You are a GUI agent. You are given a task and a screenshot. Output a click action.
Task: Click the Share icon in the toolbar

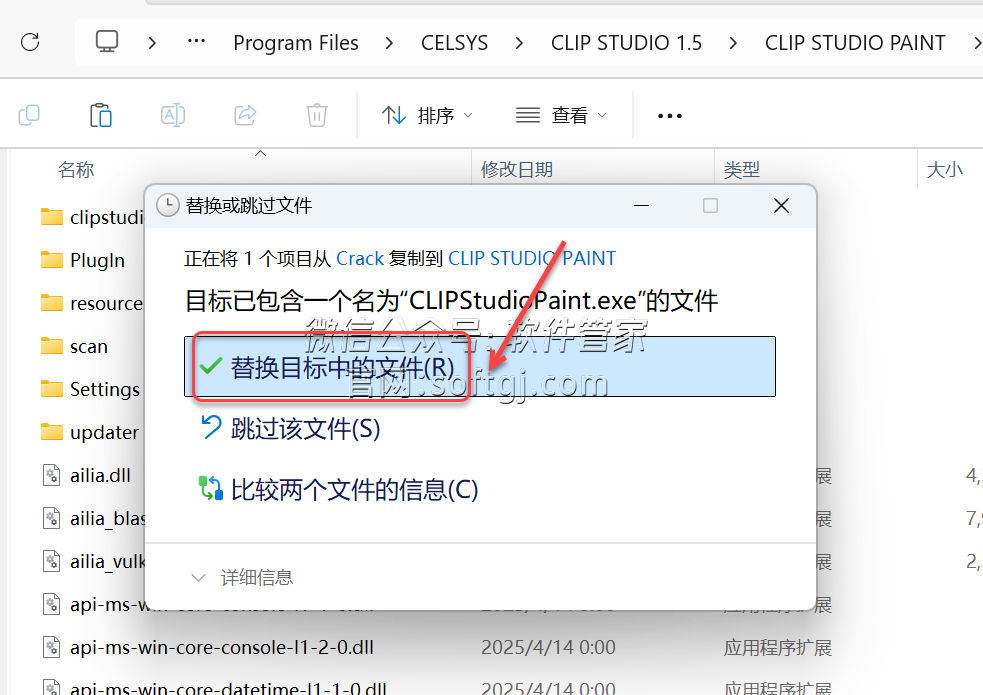tap(244, 114)
